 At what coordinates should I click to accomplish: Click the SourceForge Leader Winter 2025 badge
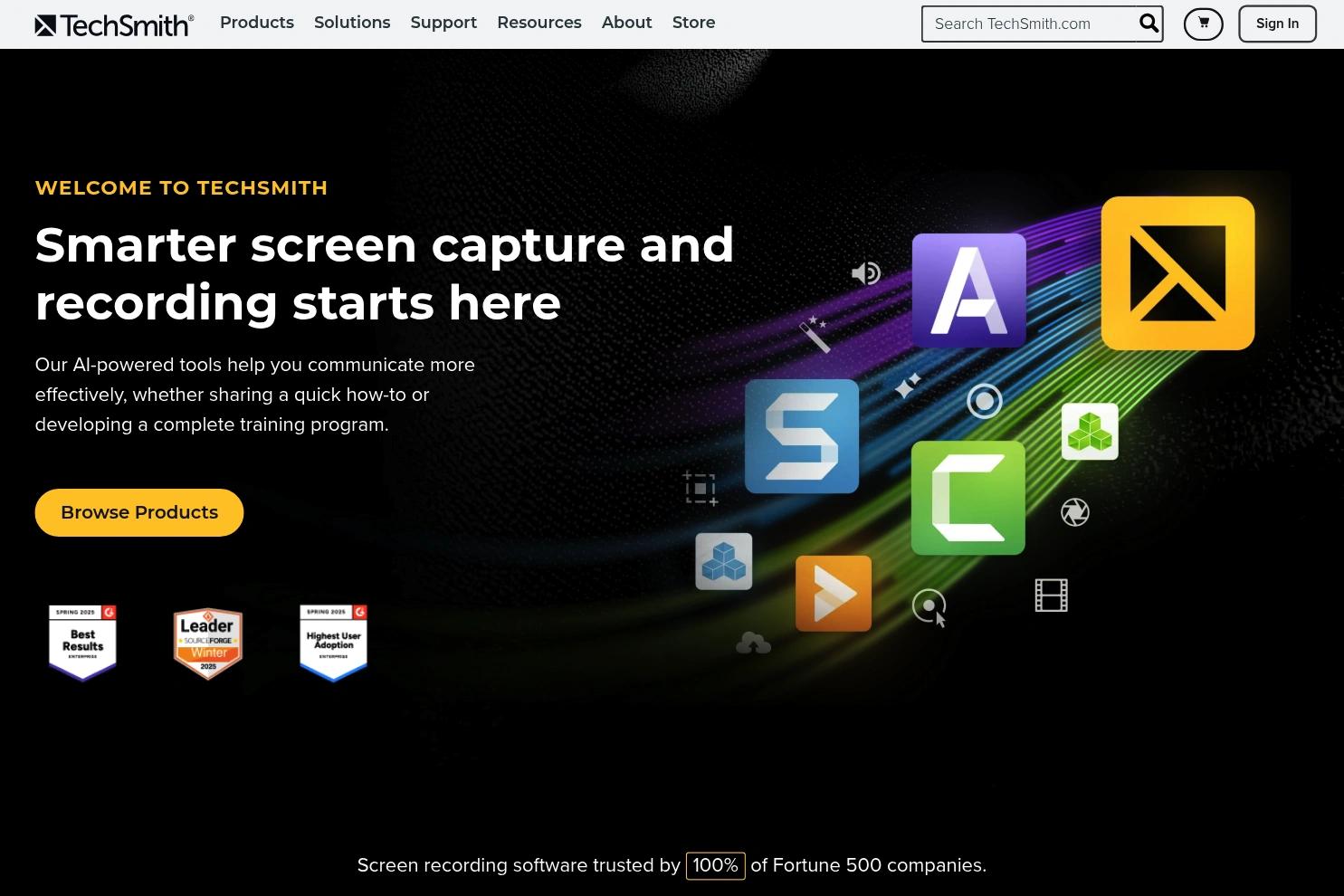[x=208, y=643]
